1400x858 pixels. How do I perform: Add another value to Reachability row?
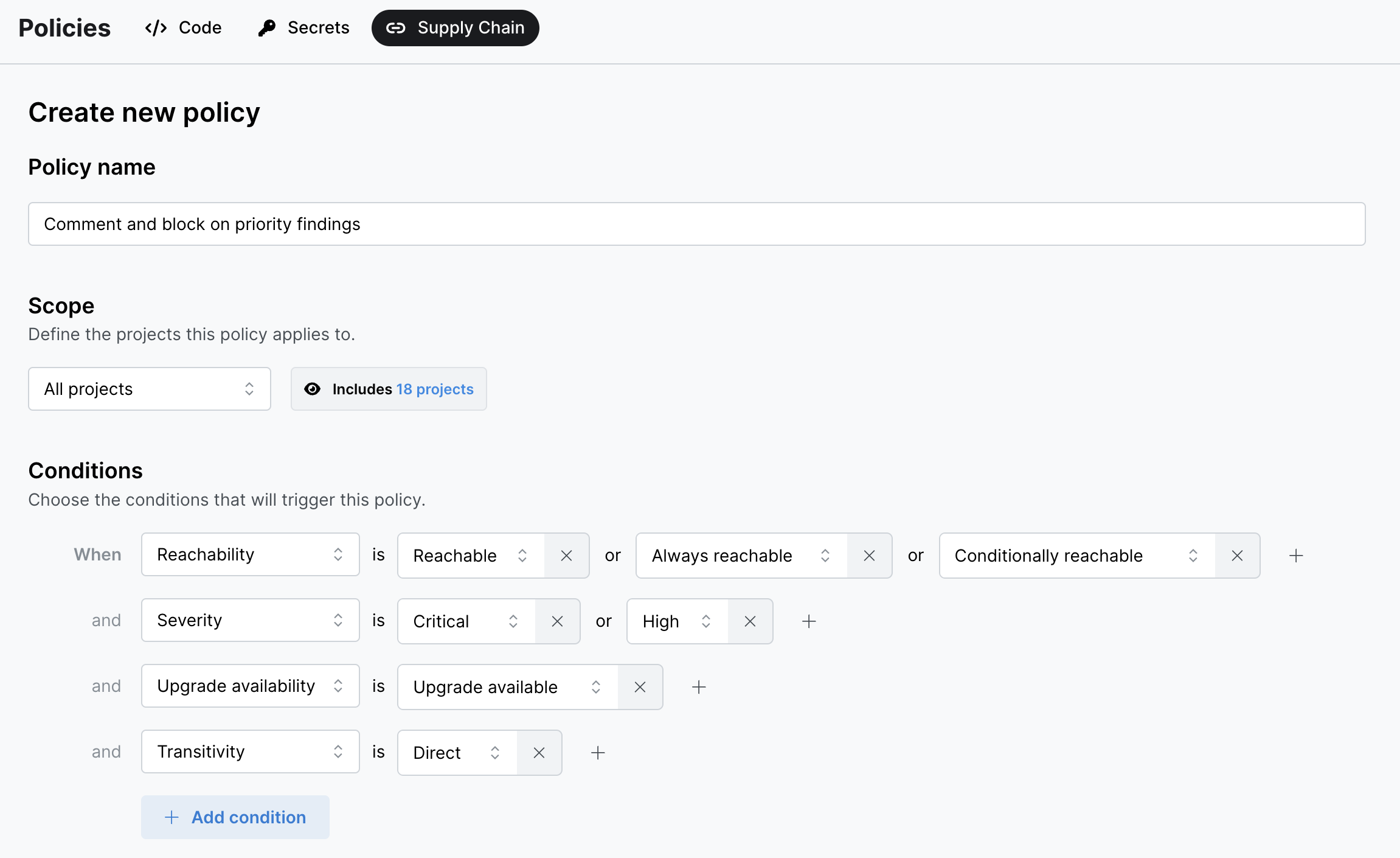point(1296,556)
